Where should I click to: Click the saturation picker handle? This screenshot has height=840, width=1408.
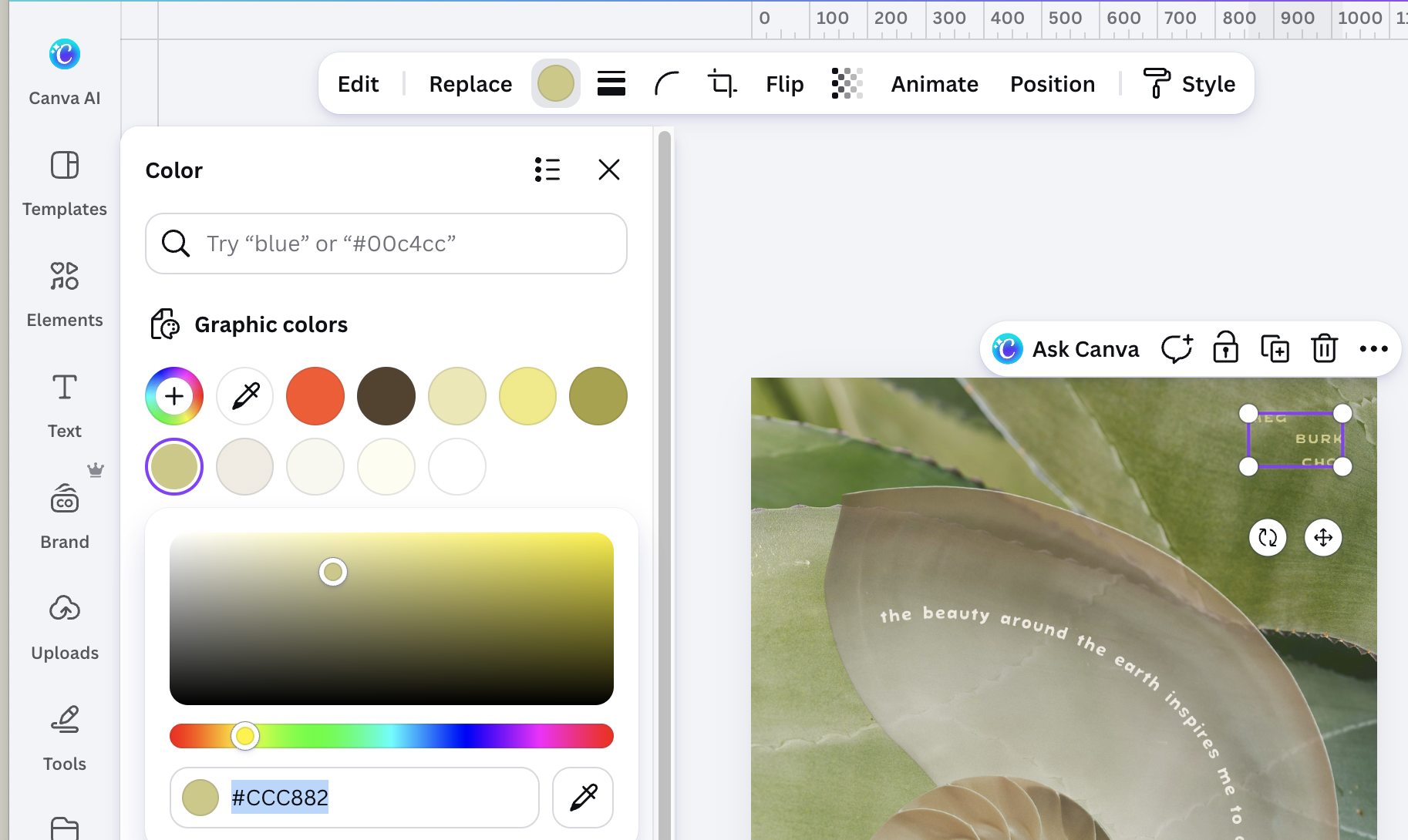point(333,572)
